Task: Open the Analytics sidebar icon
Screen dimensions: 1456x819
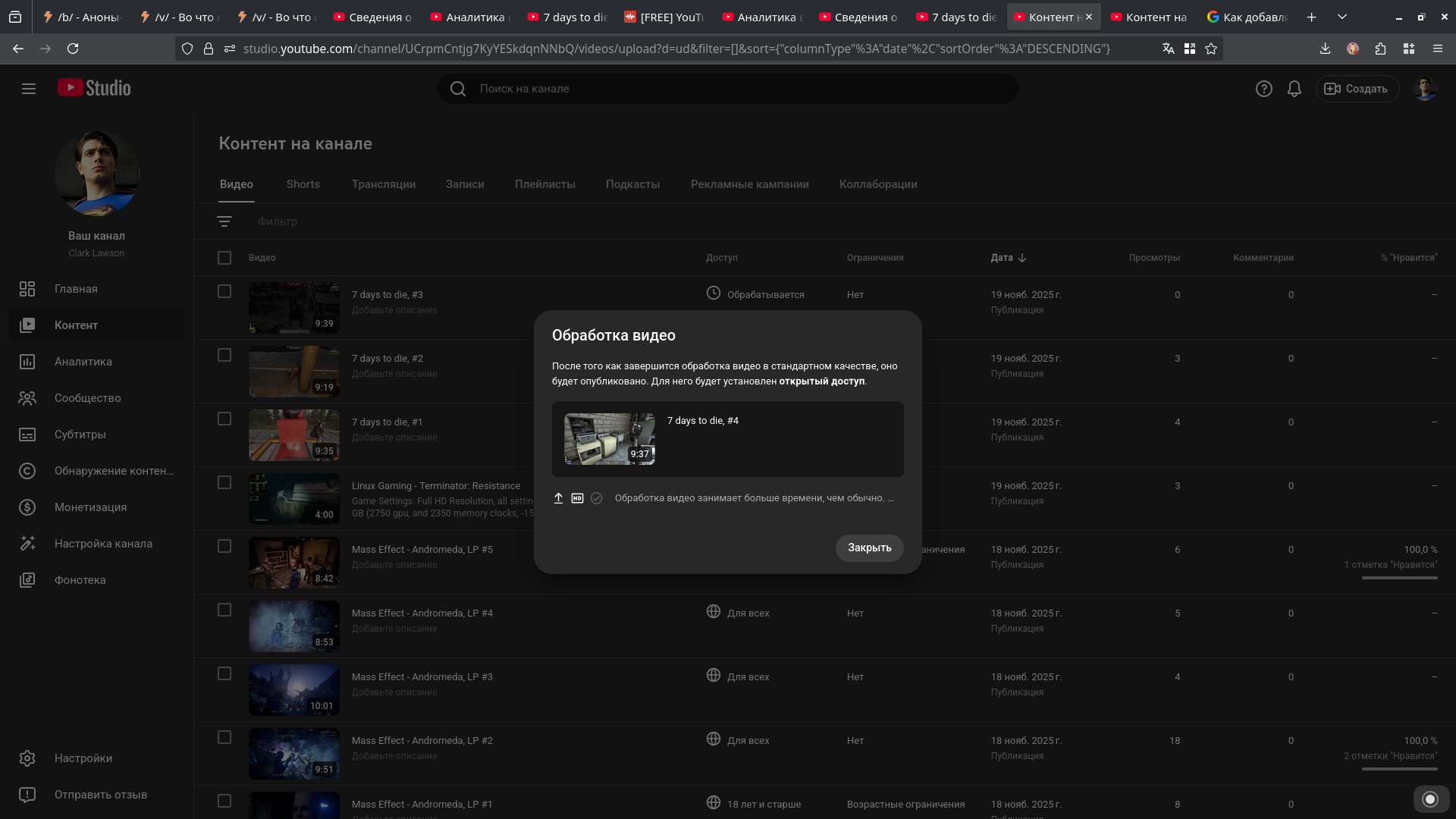Action: click(x=27, y=362)
